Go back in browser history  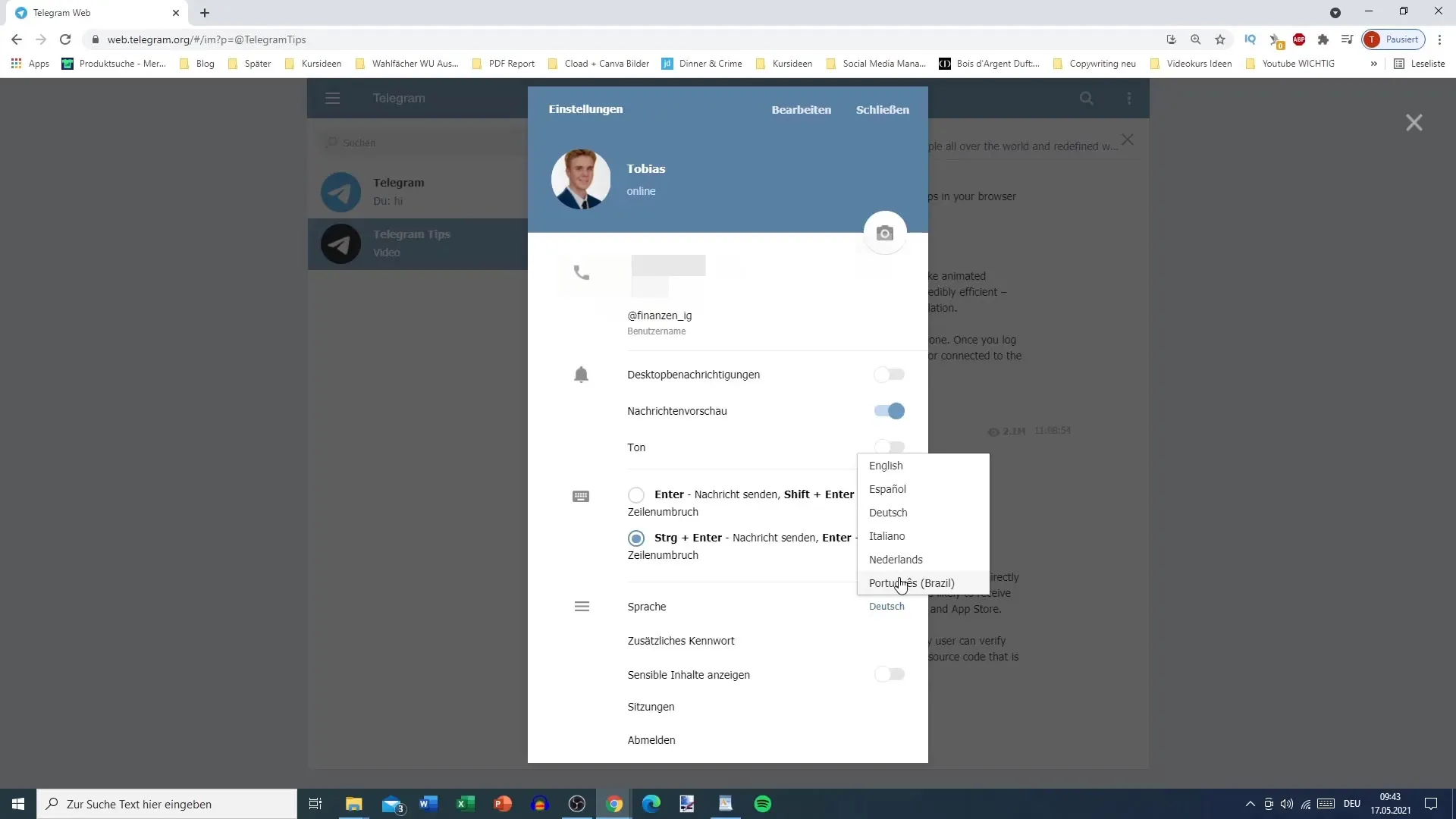17,39
